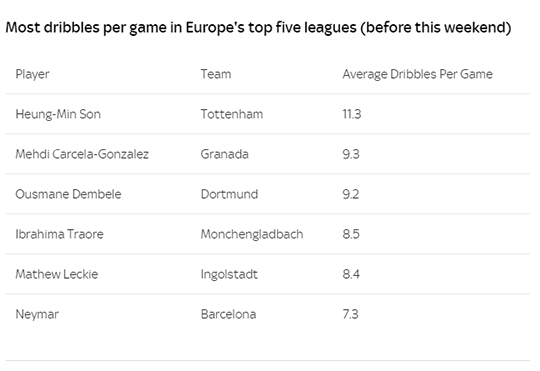Select the Heung-Min Son player name

[x=58, y=114]
